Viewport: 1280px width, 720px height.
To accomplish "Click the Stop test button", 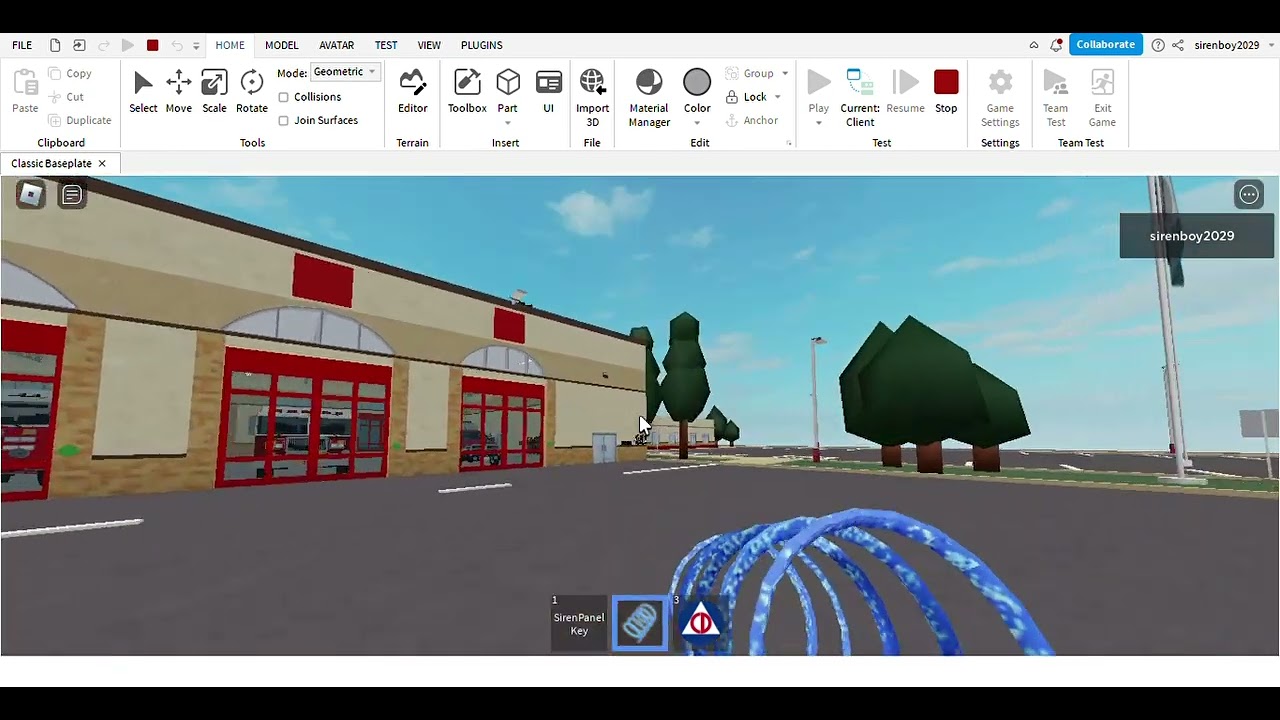I will (946, 91).
